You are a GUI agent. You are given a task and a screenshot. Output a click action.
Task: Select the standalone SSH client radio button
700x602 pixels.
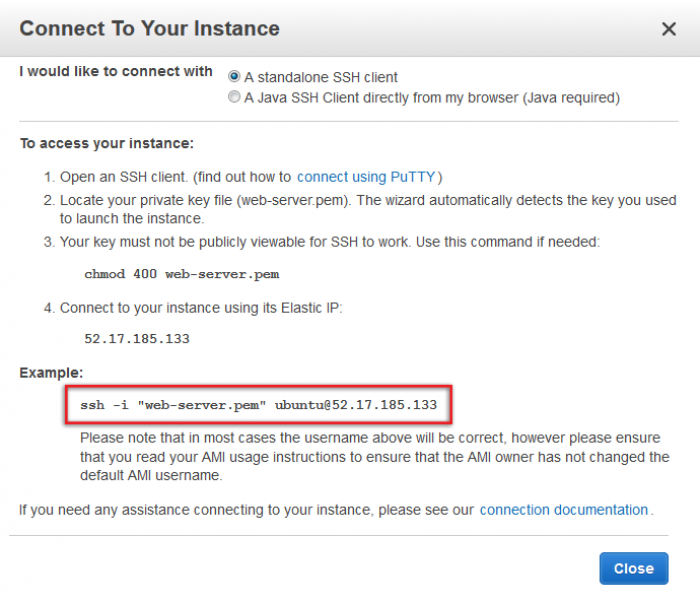(234, 76)
